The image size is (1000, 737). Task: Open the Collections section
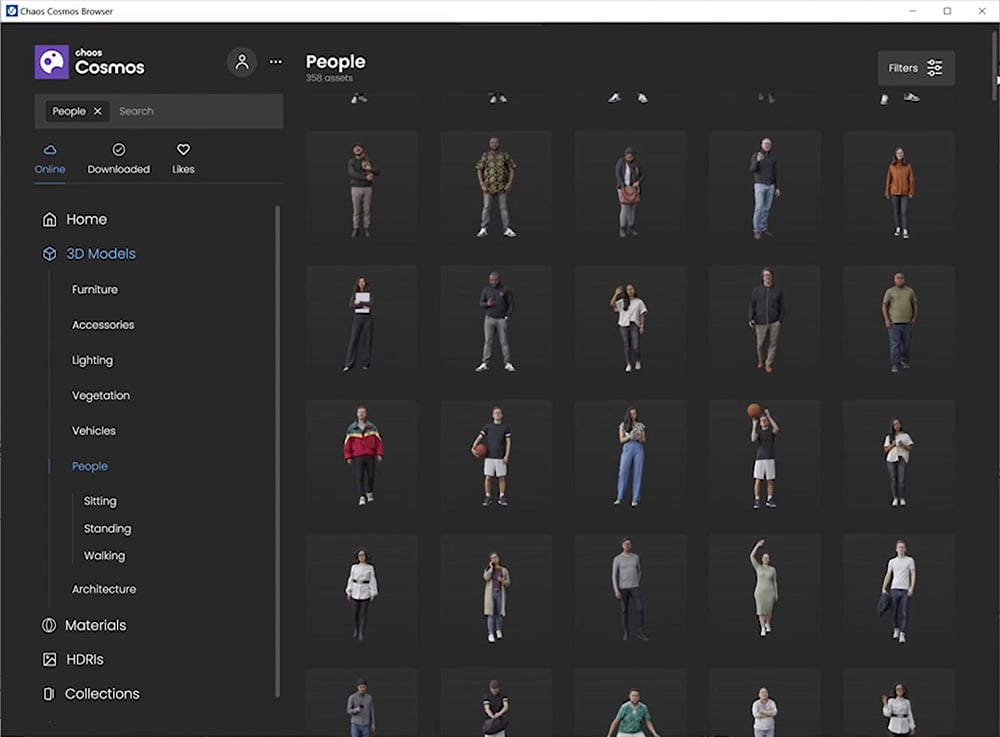coord(91,694)
